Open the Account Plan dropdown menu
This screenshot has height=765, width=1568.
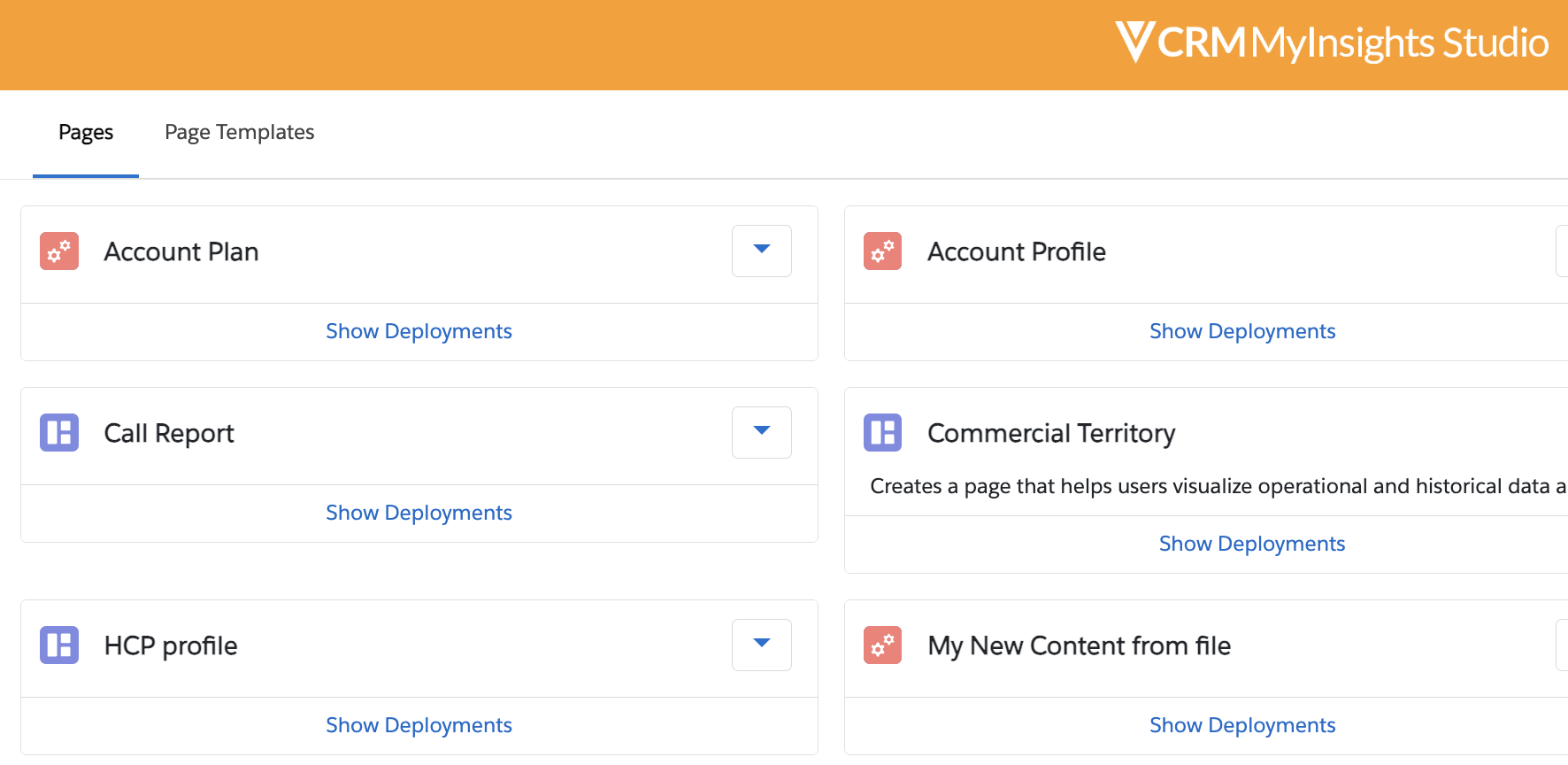pyautogui.click(x=761, y=251)
